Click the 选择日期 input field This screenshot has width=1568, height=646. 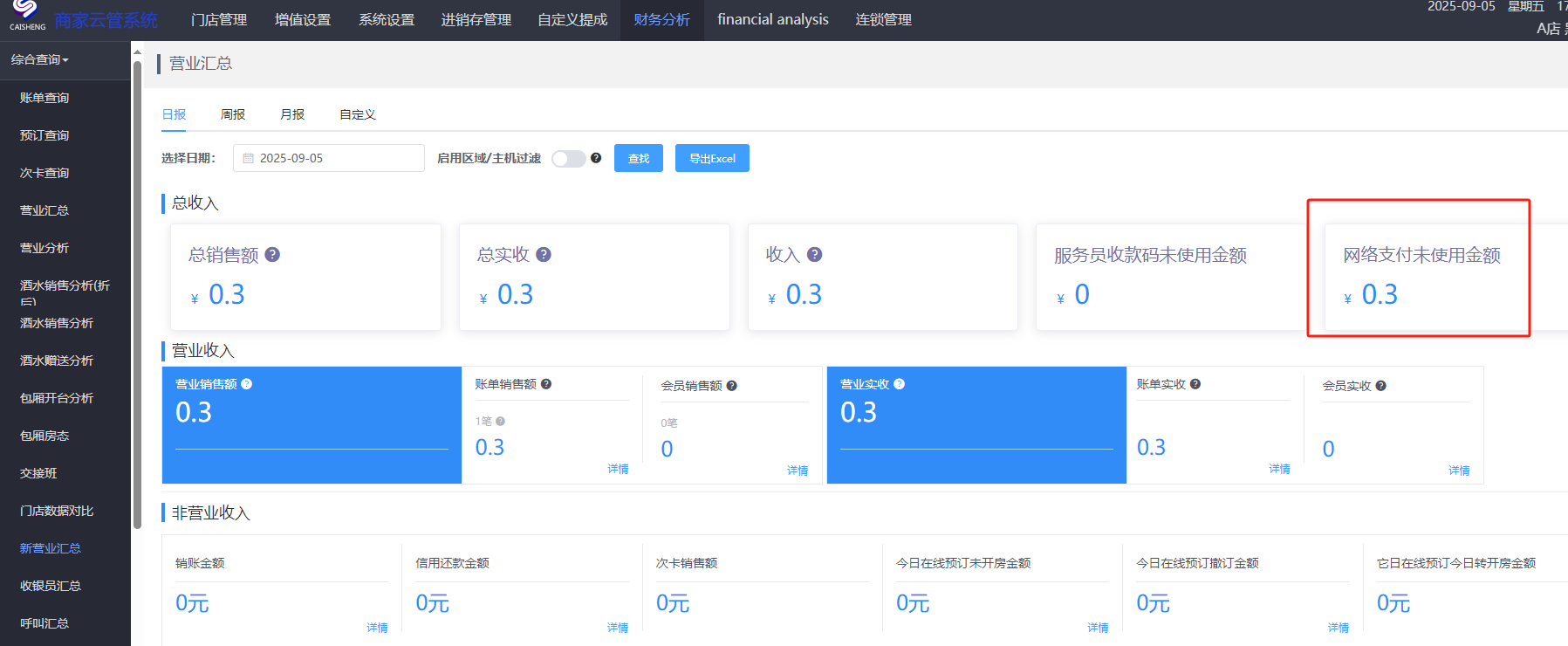329,158
